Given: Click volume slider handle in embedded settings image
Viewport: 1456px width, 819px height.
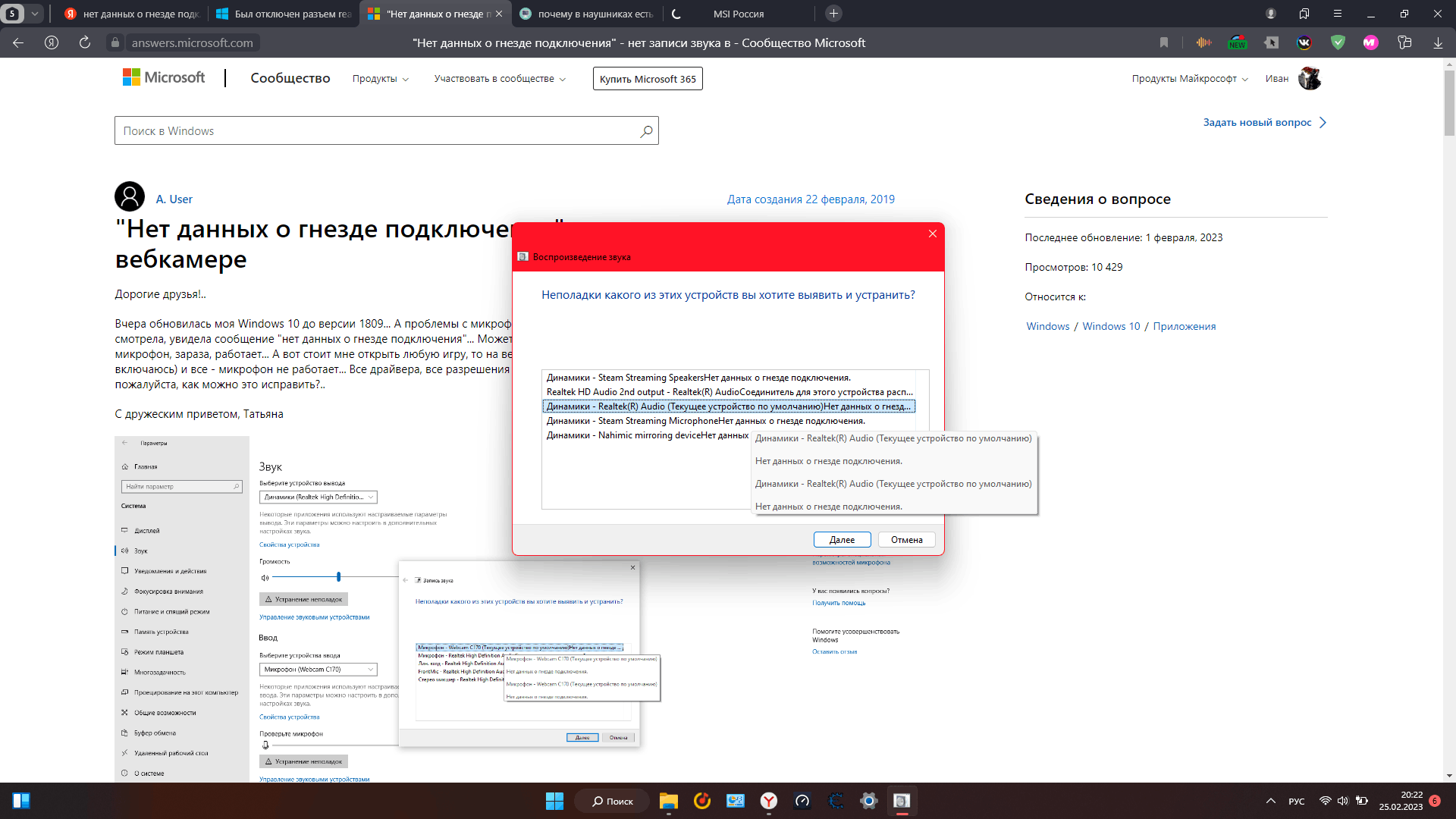Looking at the screenshot, I should coord(338,577).
